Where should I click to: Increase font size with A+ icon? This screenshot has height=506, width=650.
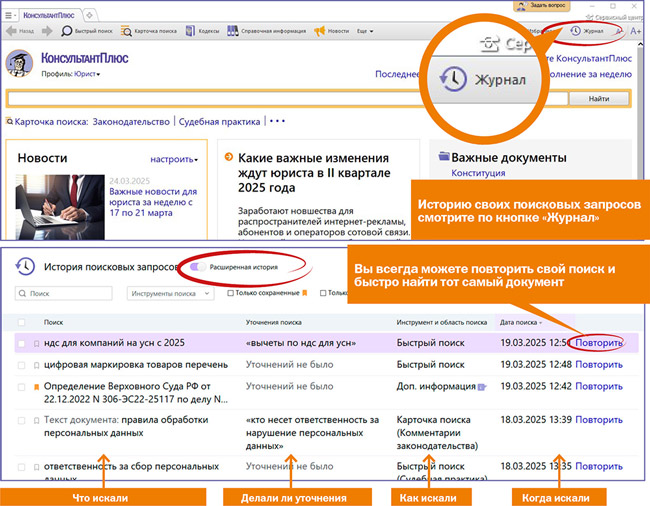point(635,31)
